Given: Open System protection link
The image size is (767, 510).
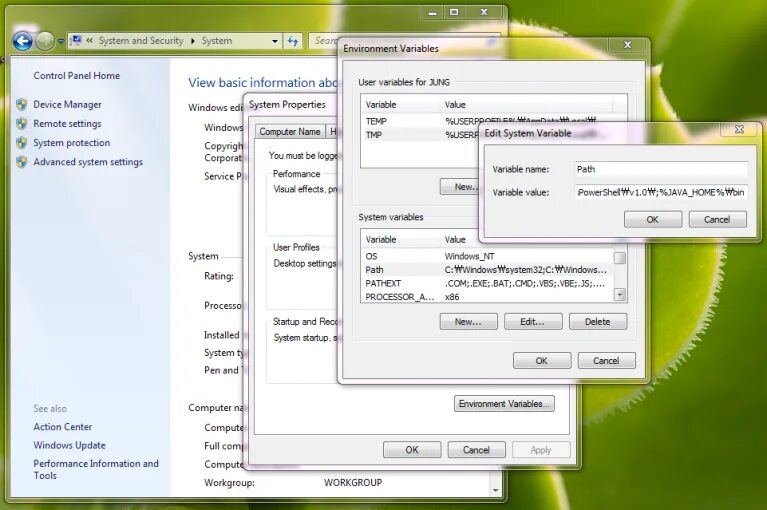Looking at the screenshot, I should [71, 142].
